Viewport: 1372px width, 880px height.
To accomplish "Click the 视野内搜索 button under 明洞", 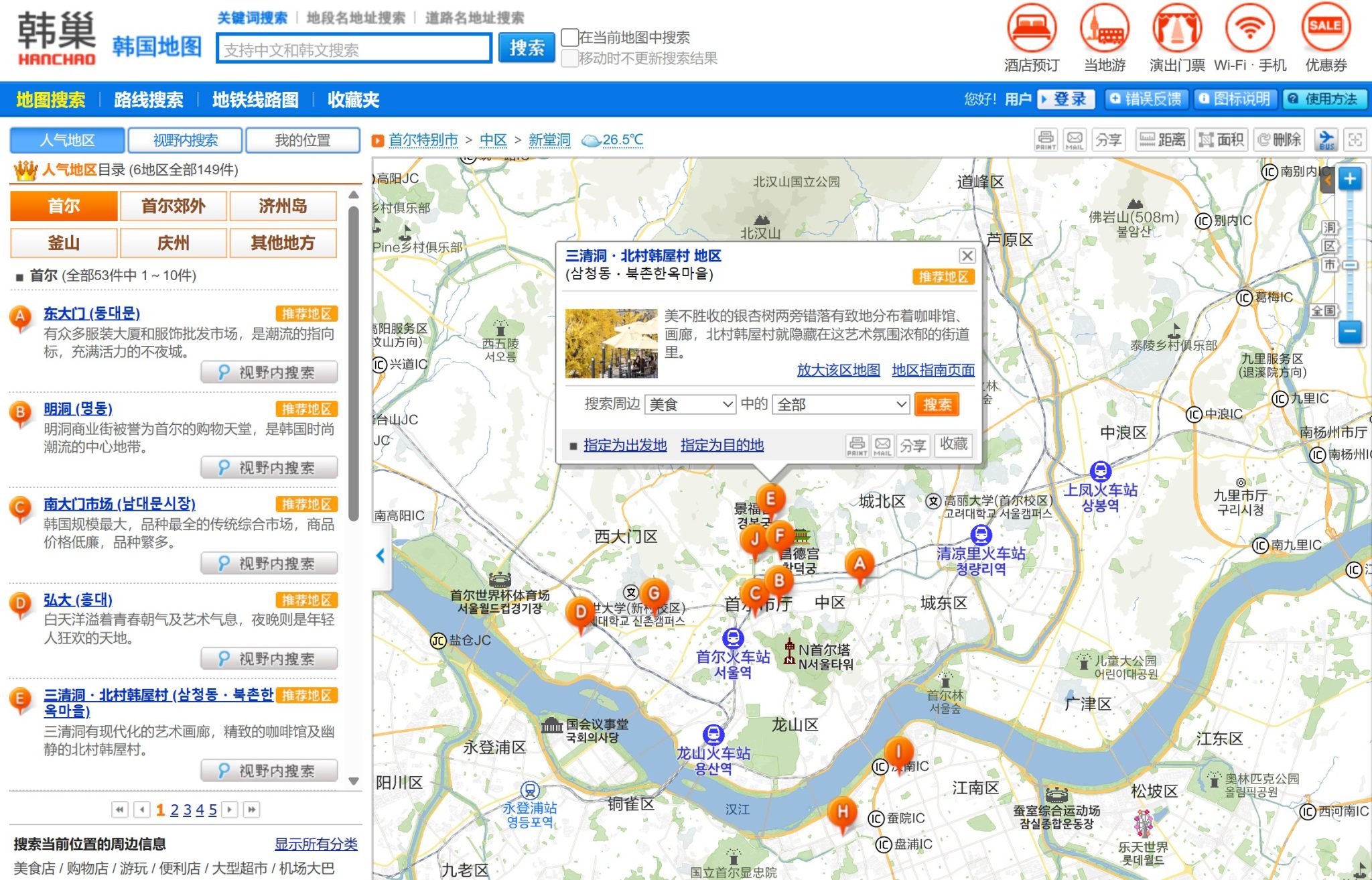I will coord(269,467).
